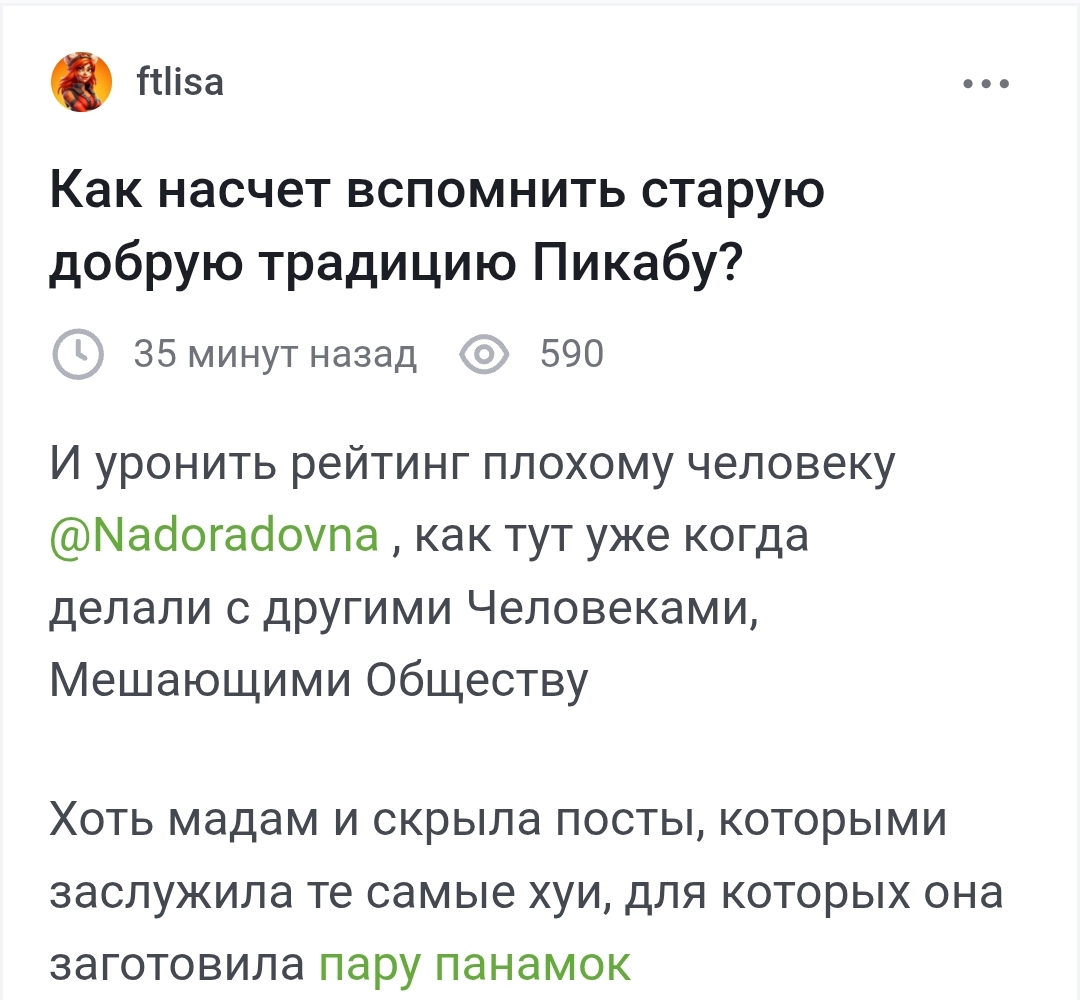Click the phrase "Мешающими Обществу"
This screenshot has width=1080, height=1000.
pos(319,680)
